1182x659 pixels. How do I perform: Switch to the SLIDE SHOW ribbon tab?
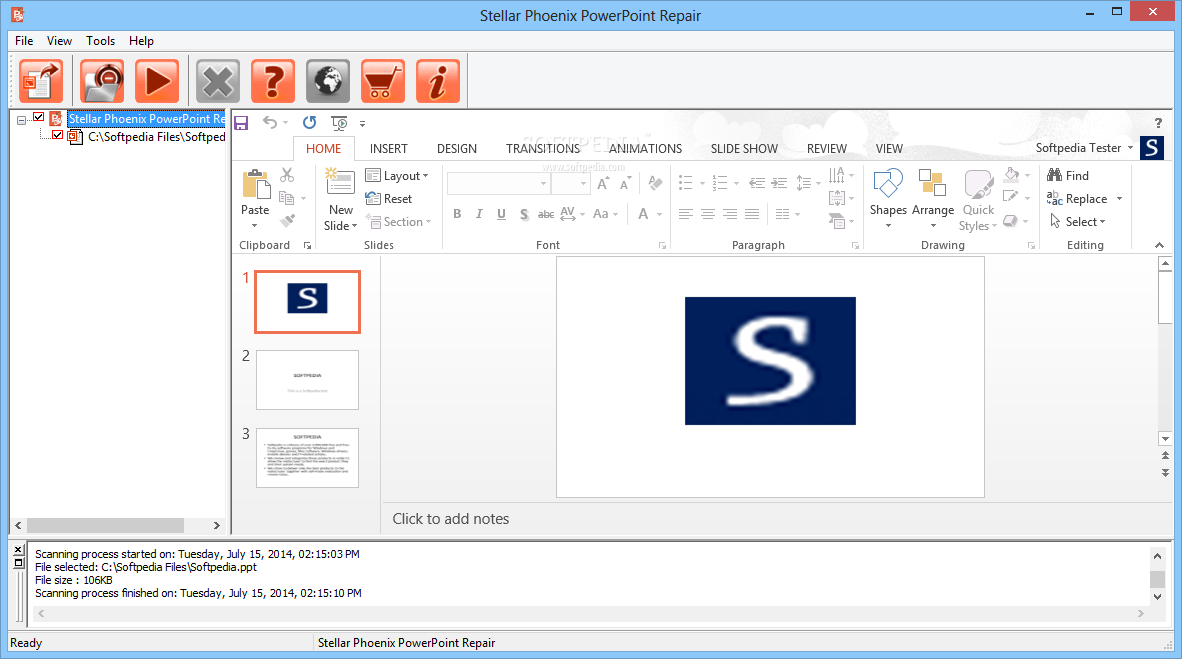tap(744, 149)
